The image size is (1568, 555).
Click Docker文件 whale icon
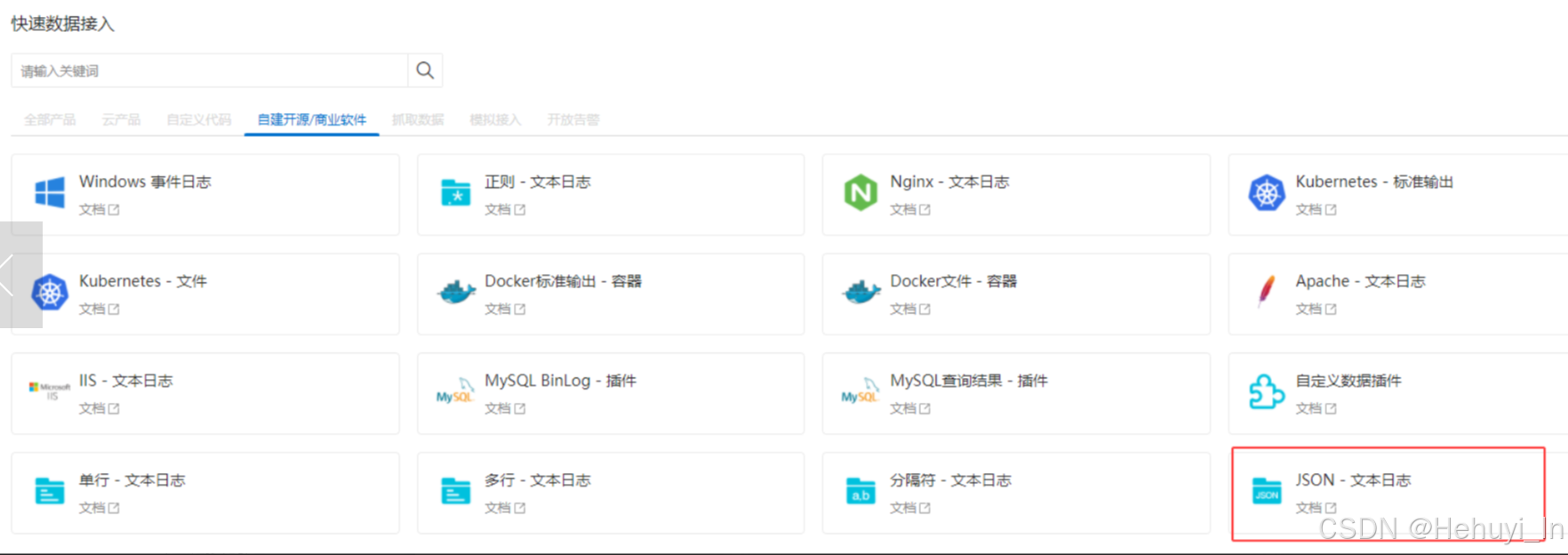861,292
